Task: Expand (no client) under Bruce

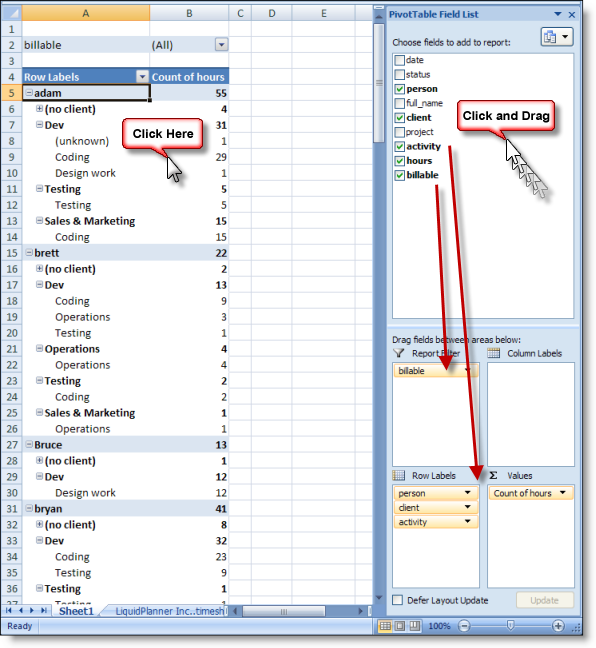Action: 39,460
